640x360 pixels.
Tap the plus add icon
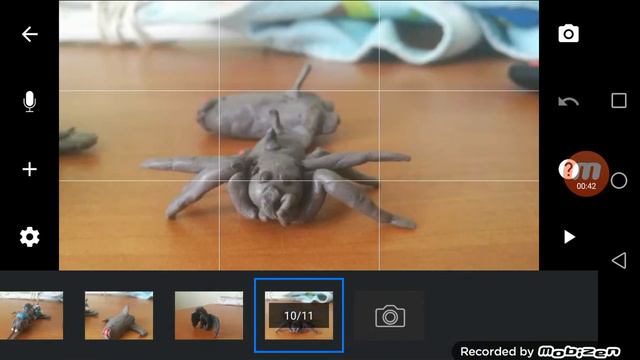[29, 169]
